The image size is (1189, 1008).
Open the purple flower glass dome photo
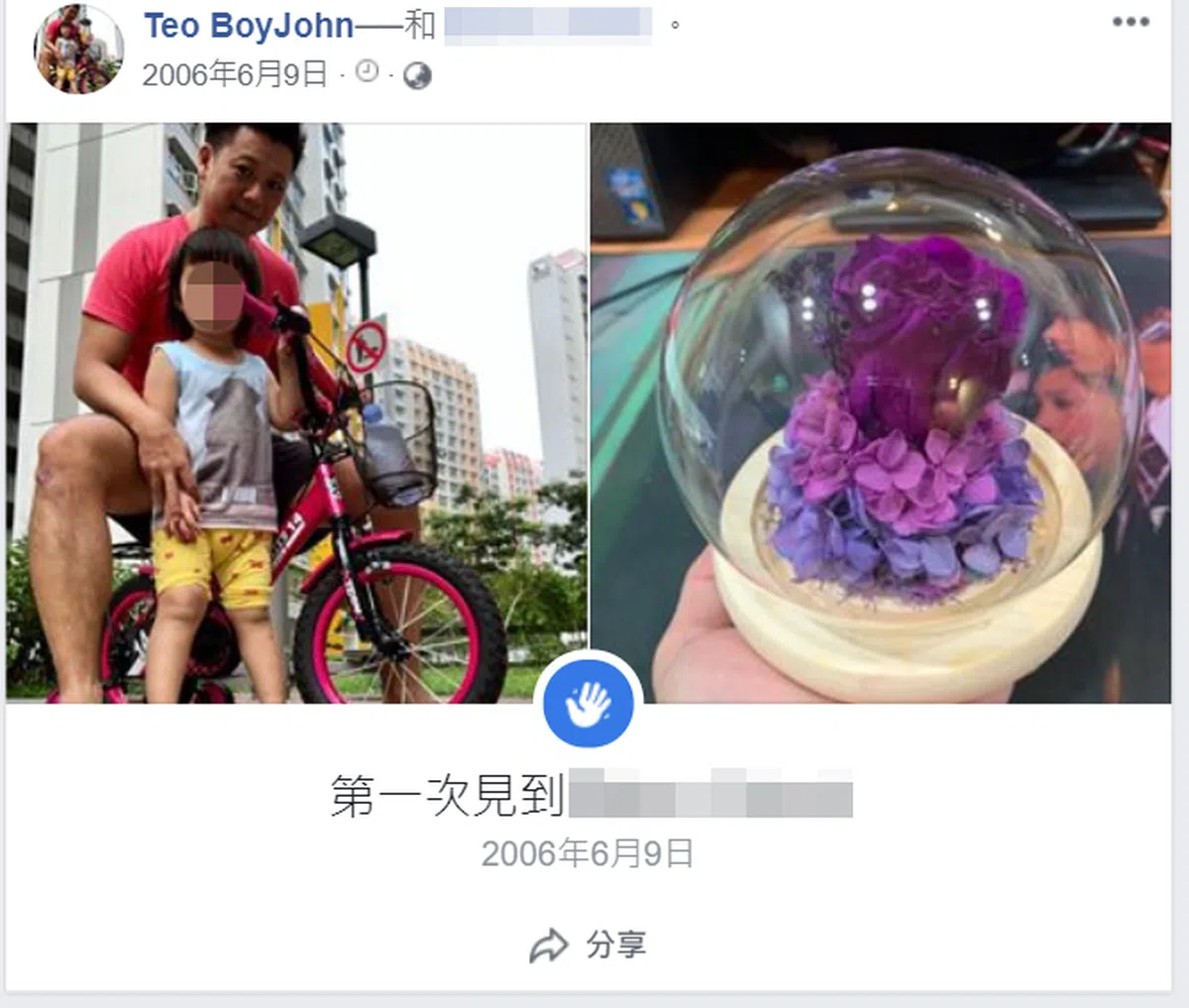click(x=881, y=412)
